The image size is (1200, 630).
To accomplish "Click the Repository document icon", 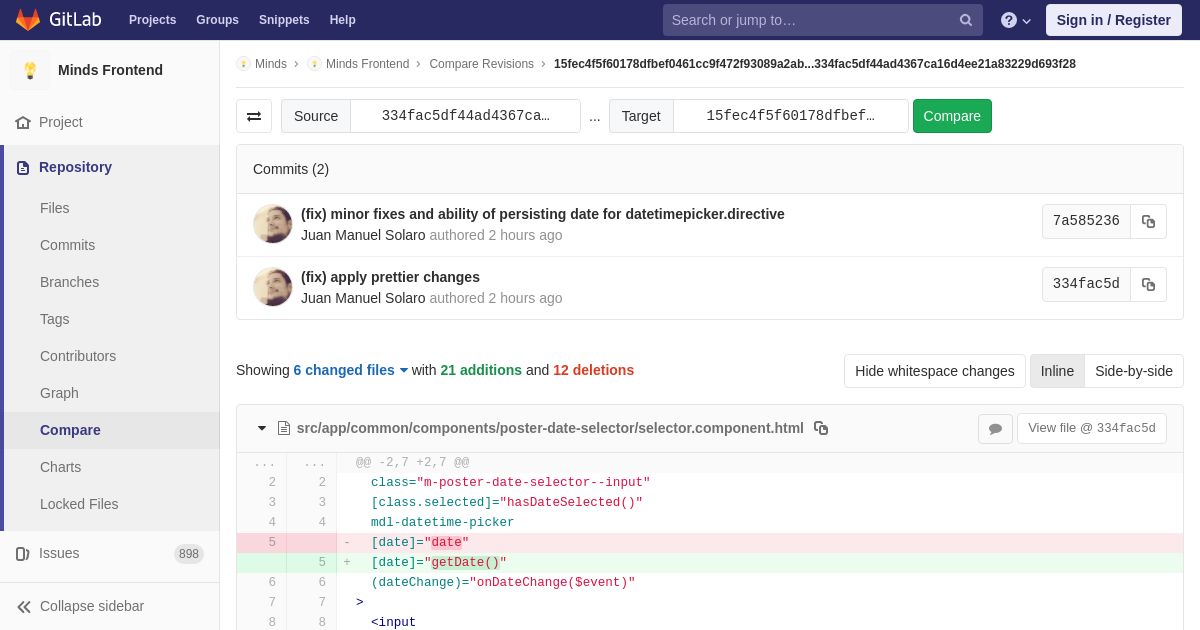I will click(x=23, y=167).
